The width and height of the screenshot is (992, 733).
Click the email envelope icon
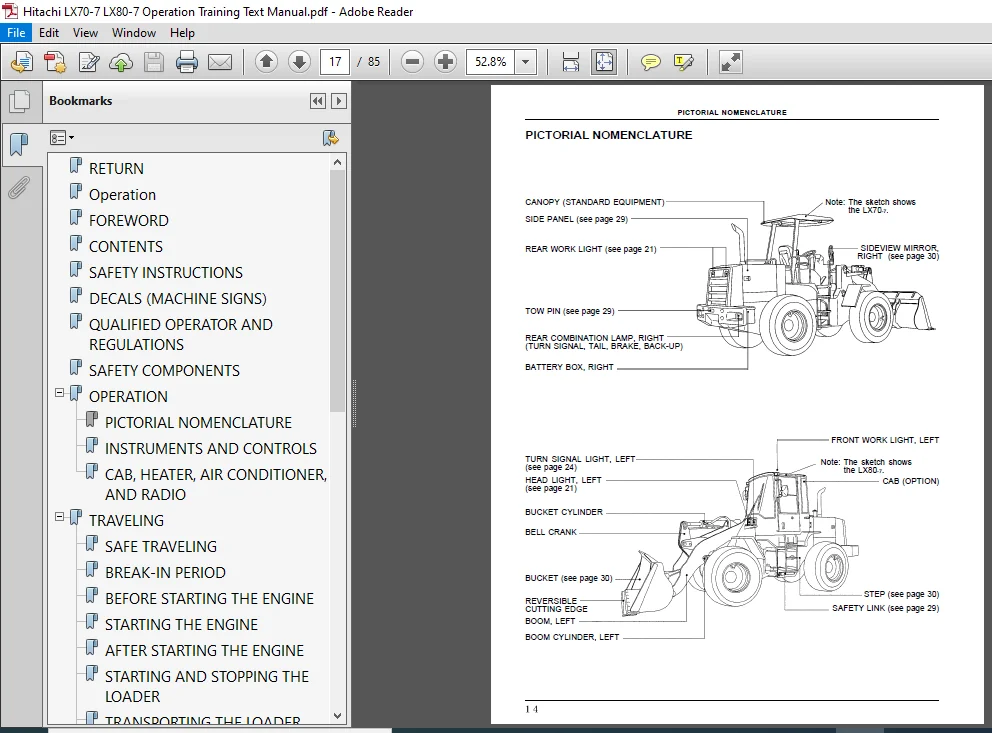tap(220, 62)
